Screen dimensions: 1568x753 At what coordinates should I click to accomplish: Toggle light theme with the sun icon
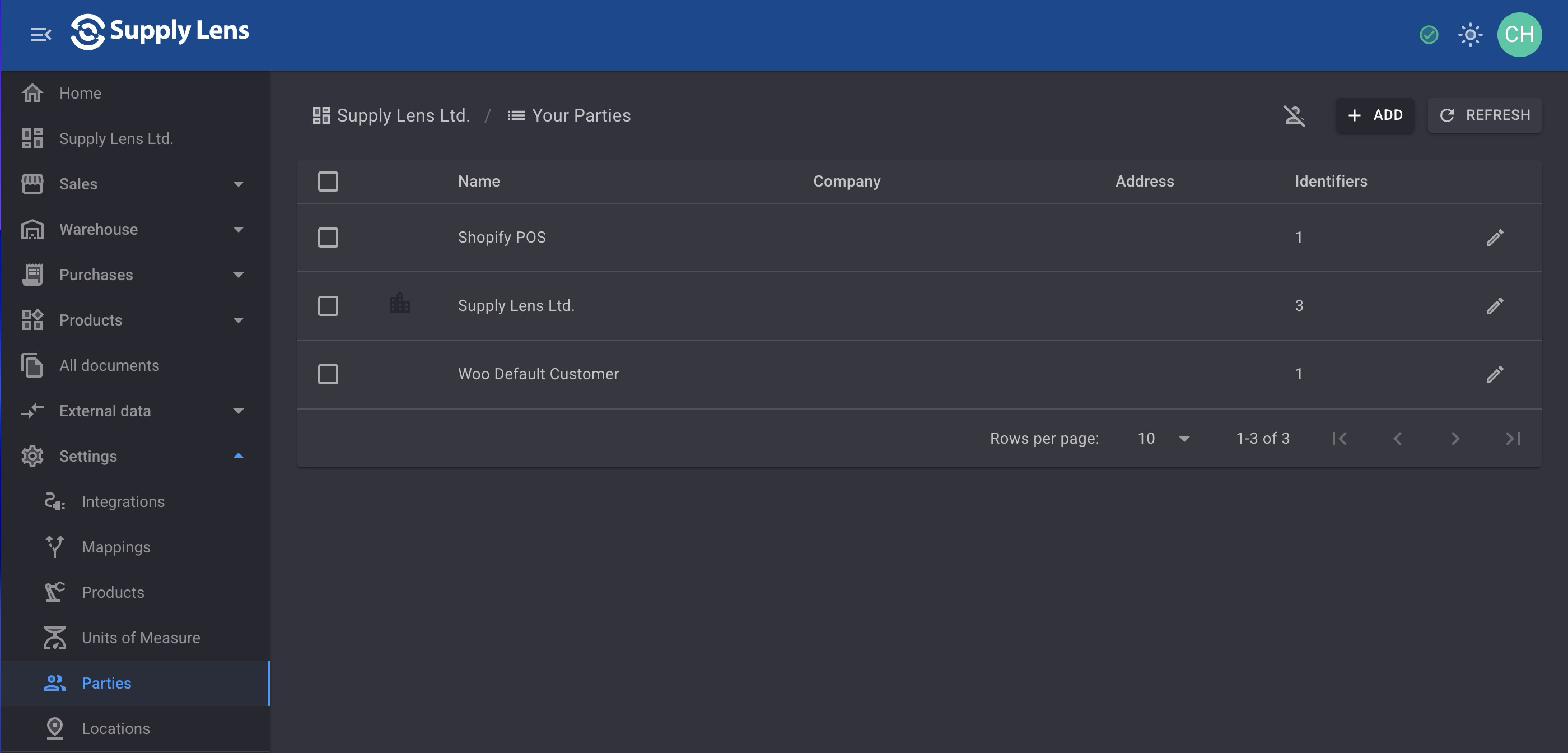tap(1470, 35)
